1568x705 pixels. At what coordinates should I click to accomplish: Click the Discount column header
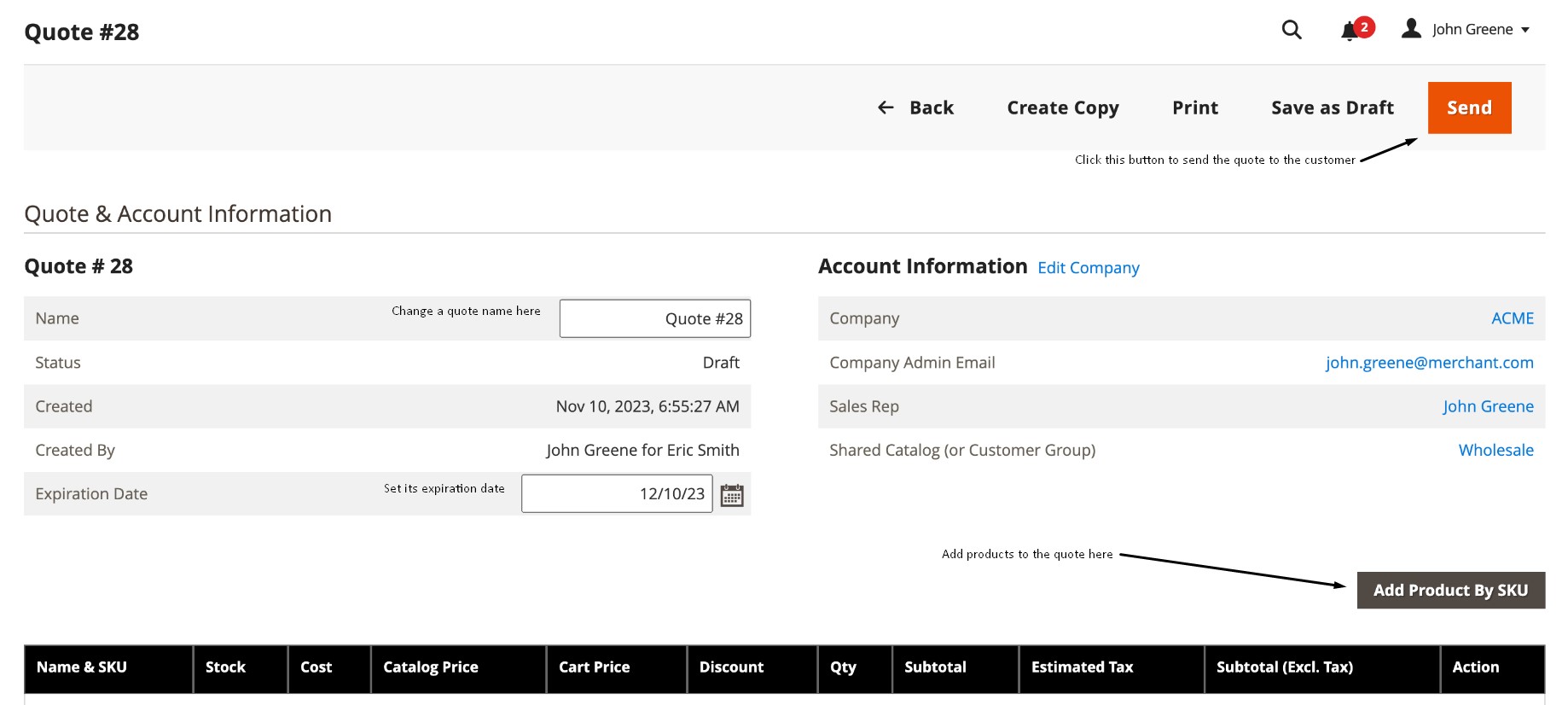[752, 667]
